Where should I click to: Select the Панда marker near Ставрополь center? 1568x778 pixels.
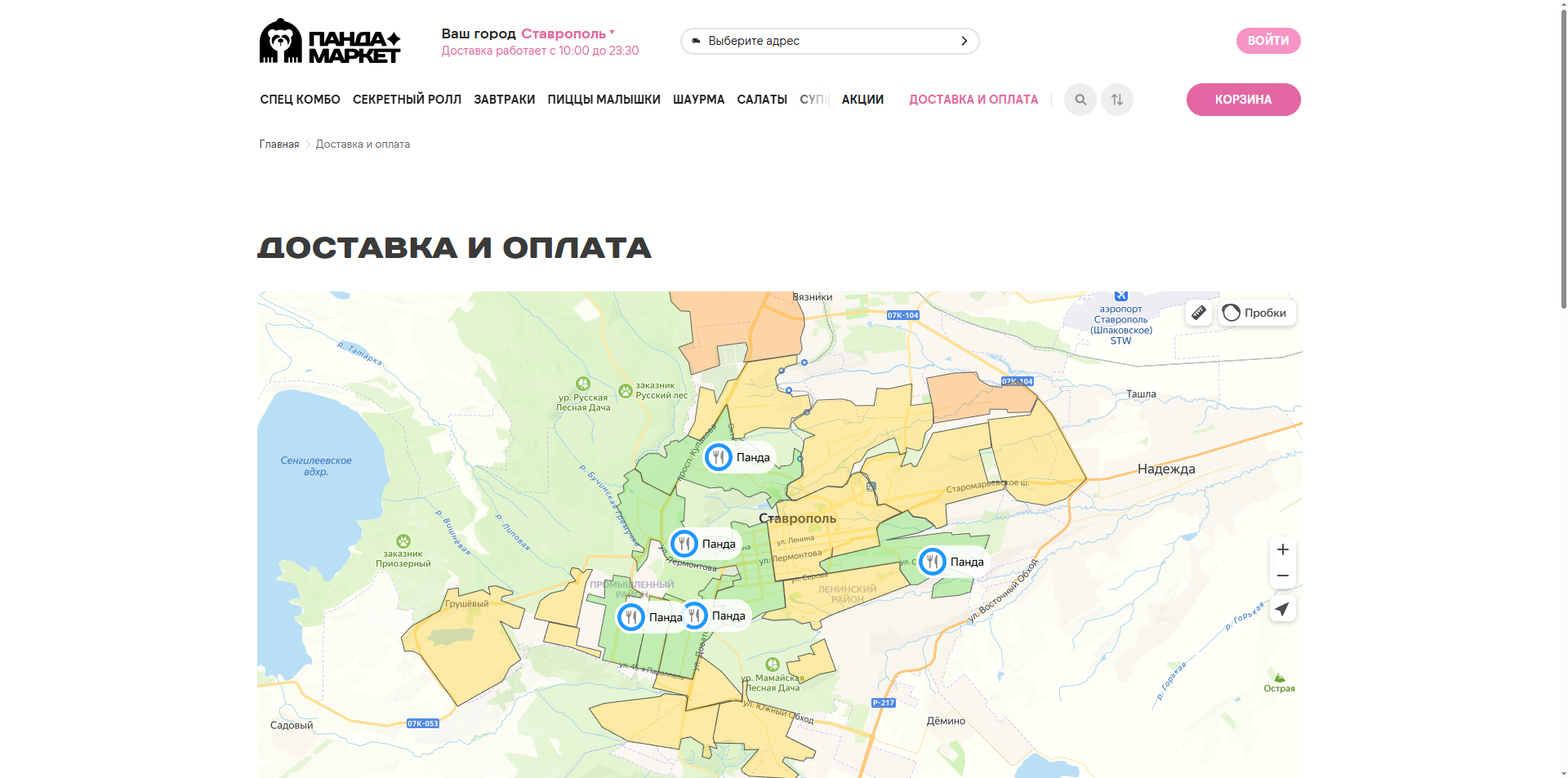[x=685, y=542]
